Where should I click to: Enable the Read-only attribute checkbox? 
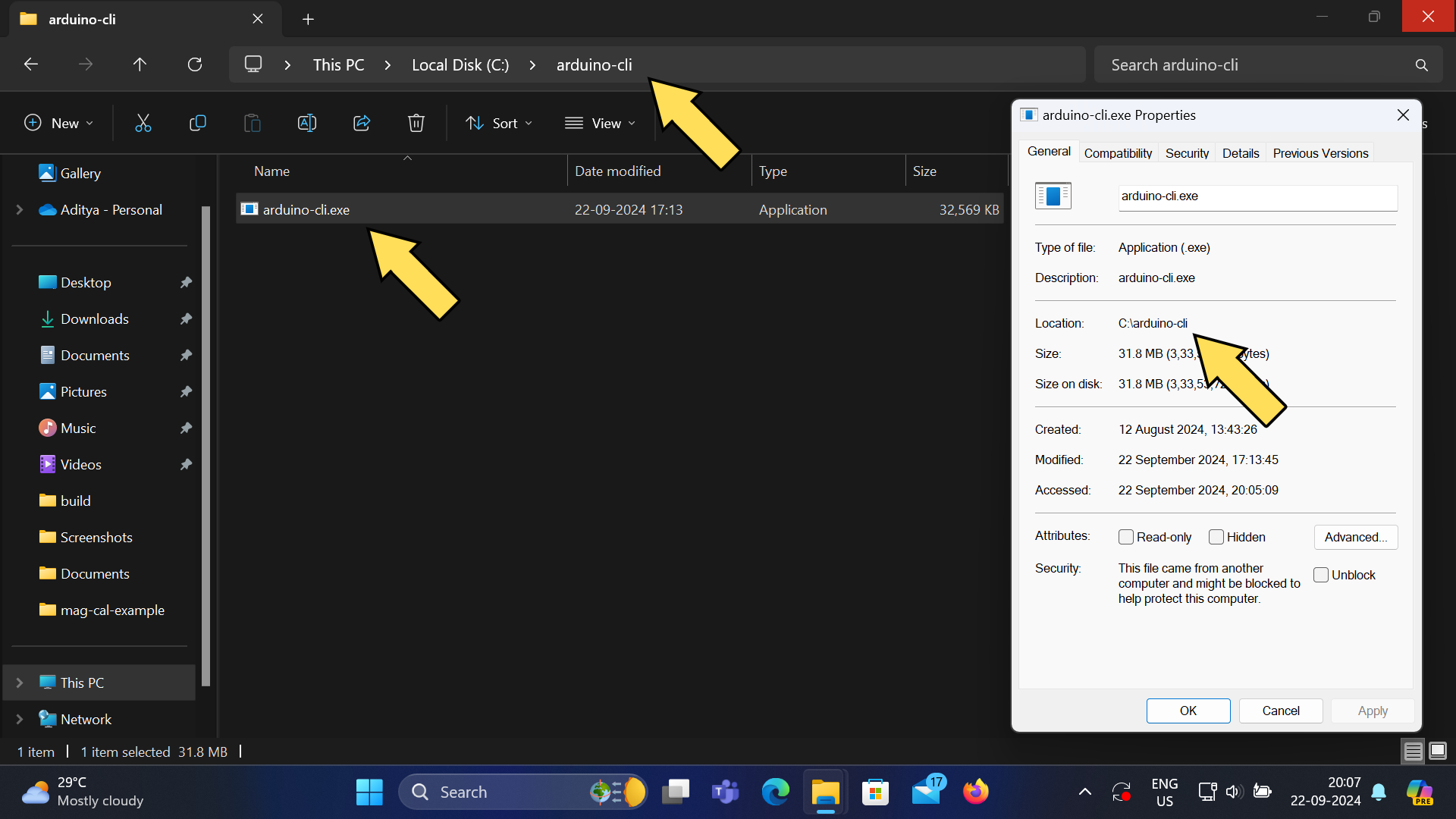(x=1126, y=537)
